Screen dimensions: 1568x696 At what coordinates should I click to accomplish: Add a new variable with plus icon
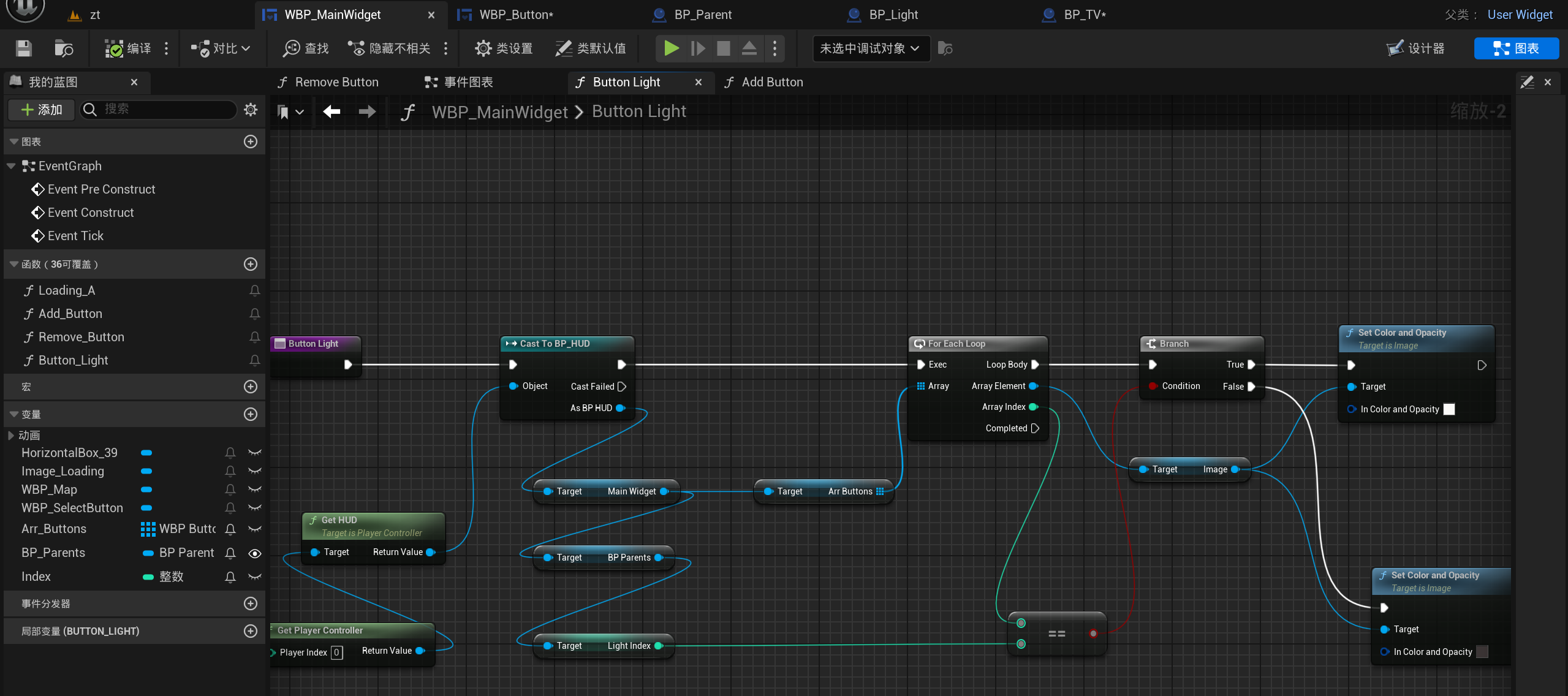click(x=251, y=414)
